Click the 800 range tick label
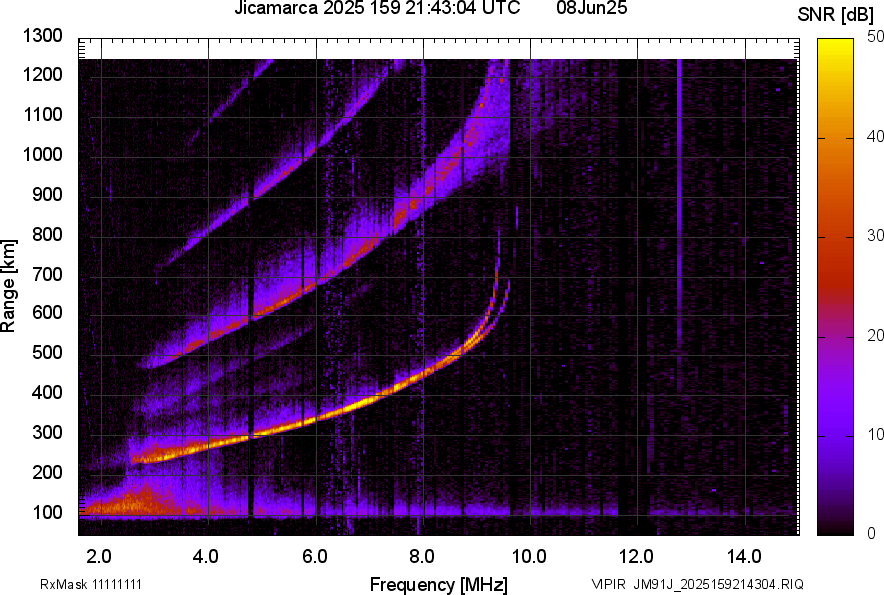The image size is (884, 595). [x=47, y=233]
